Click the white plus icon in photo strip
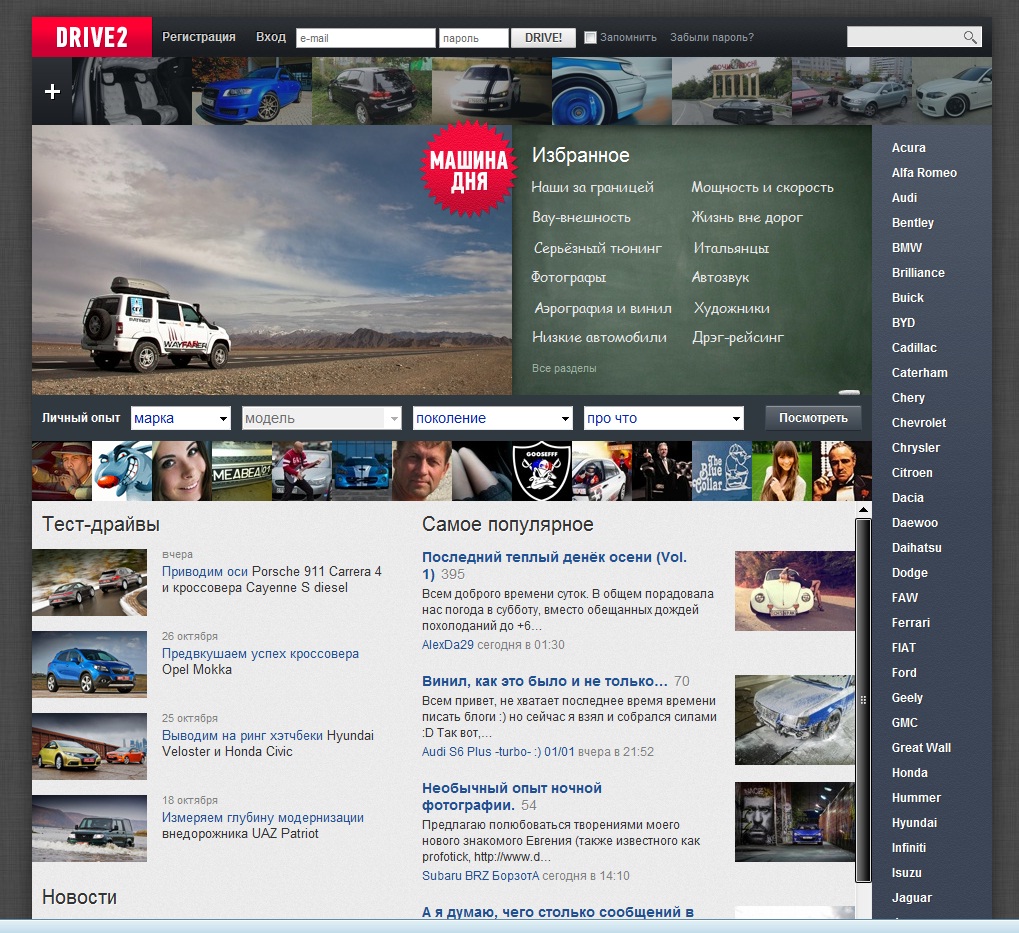The height and width of the screenshot is (933, 1019). pyautogui.click(x=52, y=92)
